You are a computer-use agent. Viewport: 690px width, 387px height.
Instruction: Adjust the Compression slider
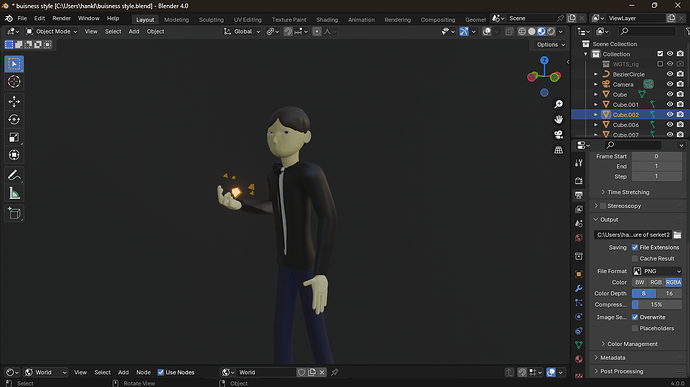pos(657,305)
